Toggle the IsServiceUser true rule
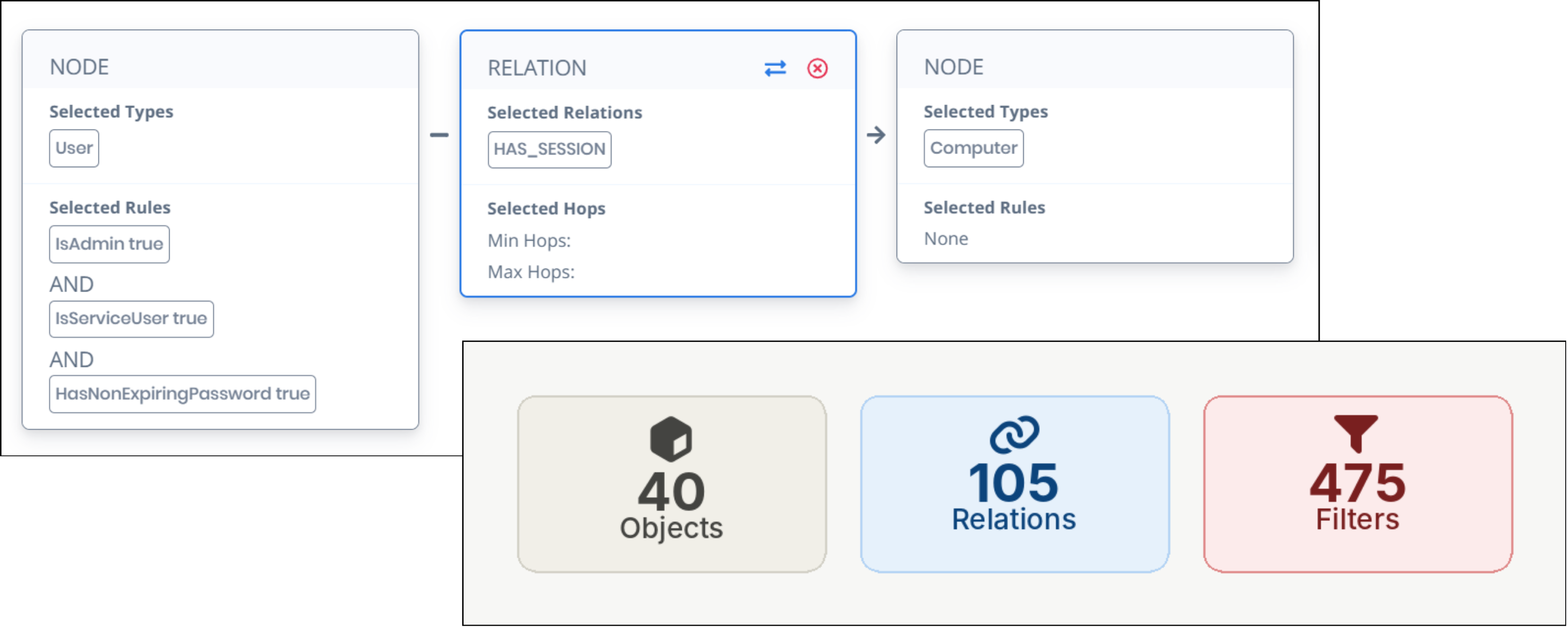 coord(131,318)
